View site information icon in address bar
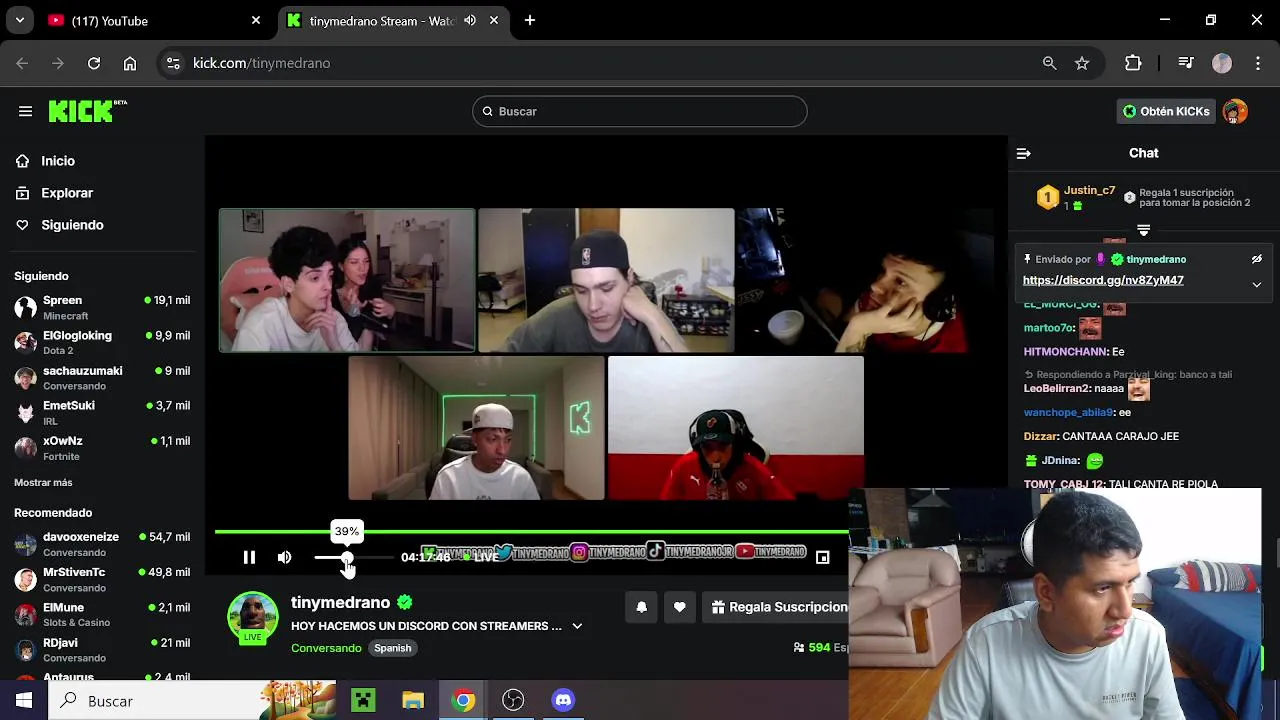The width and height of the screenshot is (1280, 720). click(173, 63)
